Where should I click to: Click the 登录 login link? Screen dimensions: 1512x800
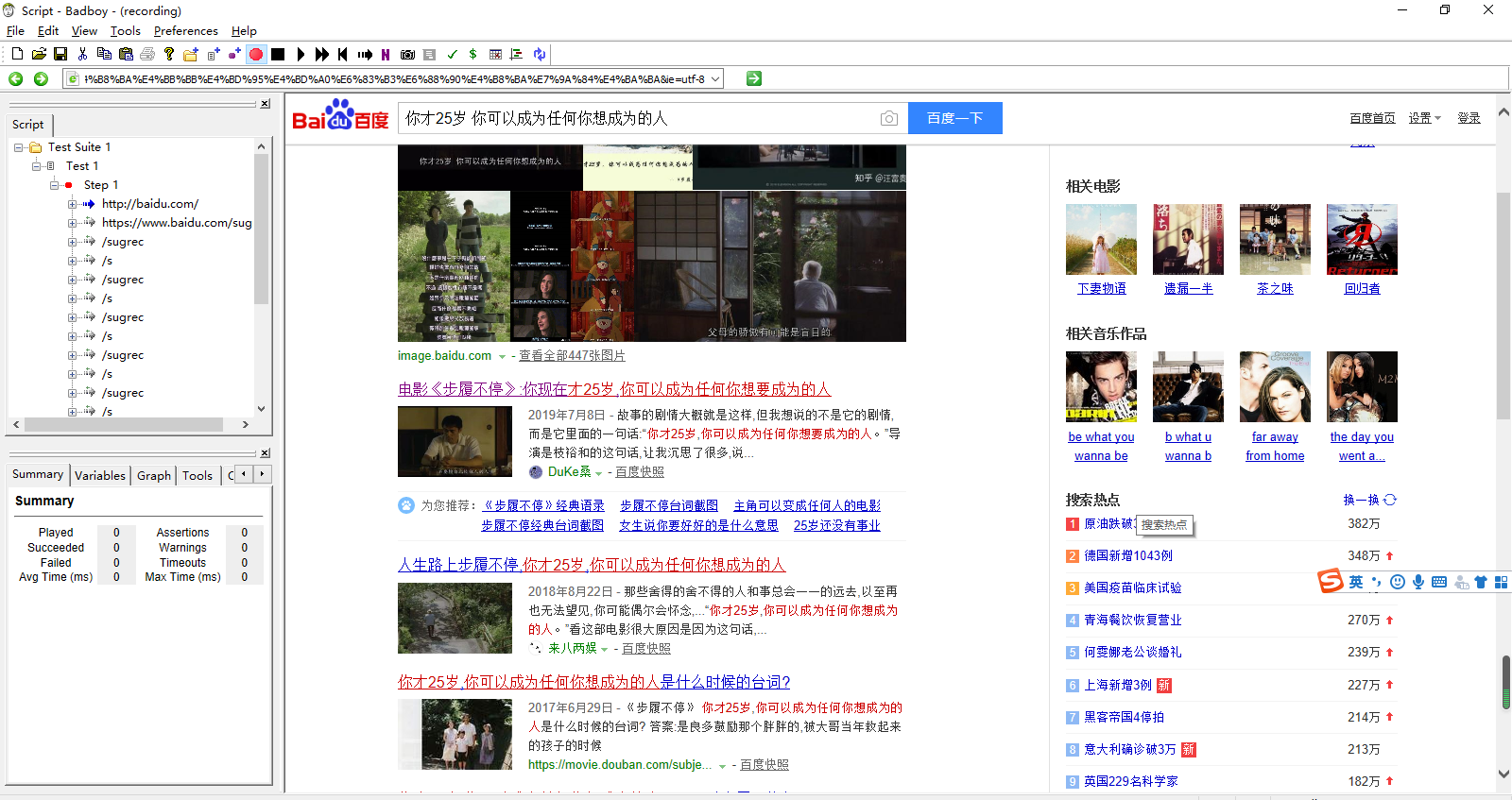pos(1469,118)
